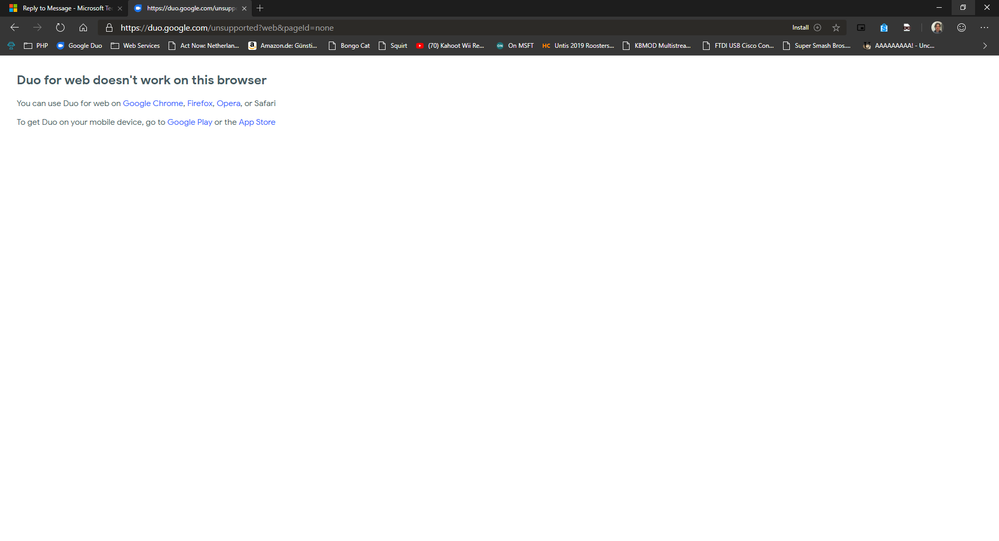
Task: Show more bookmarks with overflow chevron
Action: (985, 46)
